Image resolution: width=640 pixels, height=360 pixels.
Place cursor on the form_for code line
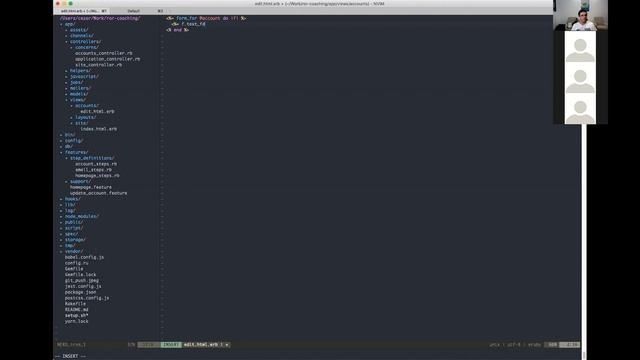(206, 18)
